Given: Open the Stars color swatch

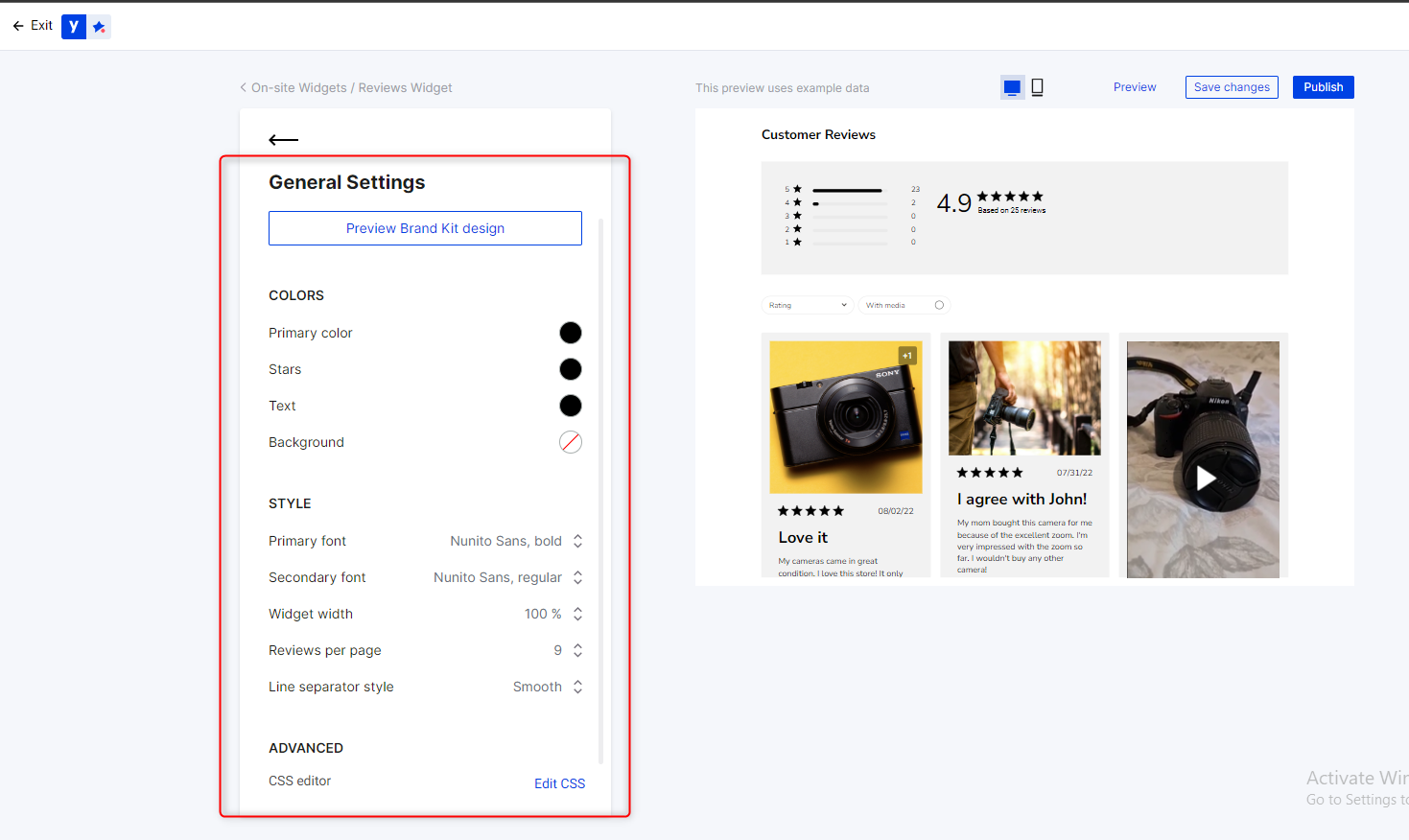Looking at the screenshot, I should [x=571, y=369].
